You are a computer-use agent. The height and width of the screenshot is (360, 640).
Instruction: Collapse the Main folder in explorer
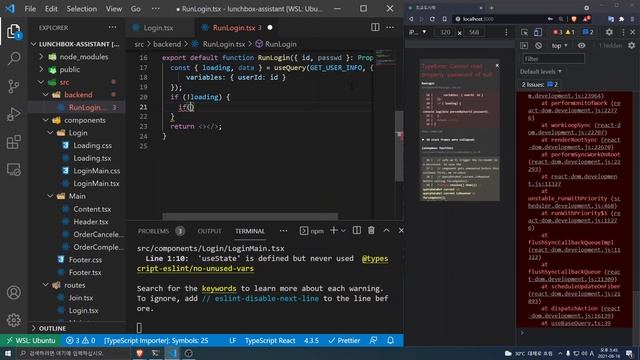(50, 196)
